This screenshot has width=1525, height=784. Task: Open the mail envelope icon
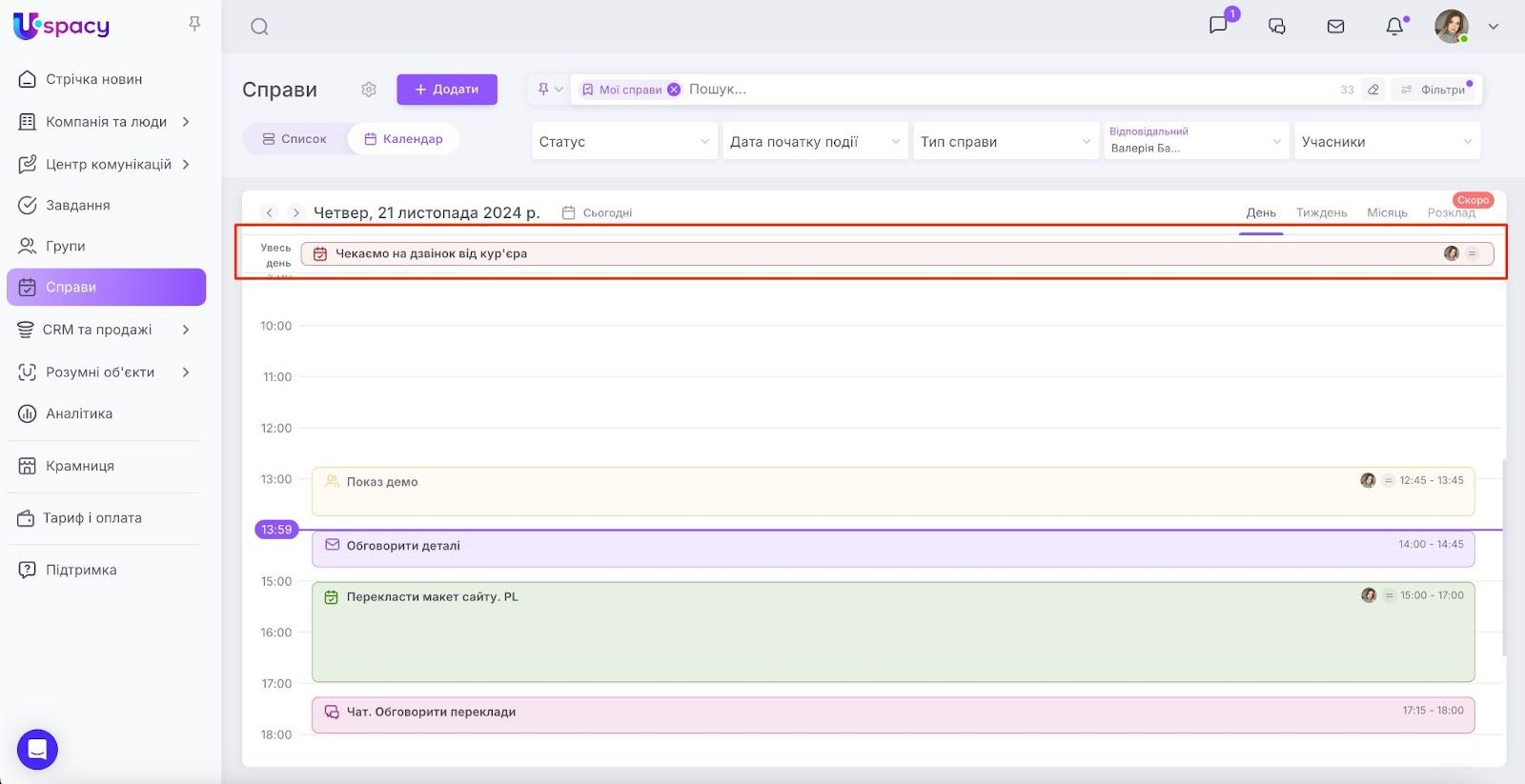click(1335, 27)
